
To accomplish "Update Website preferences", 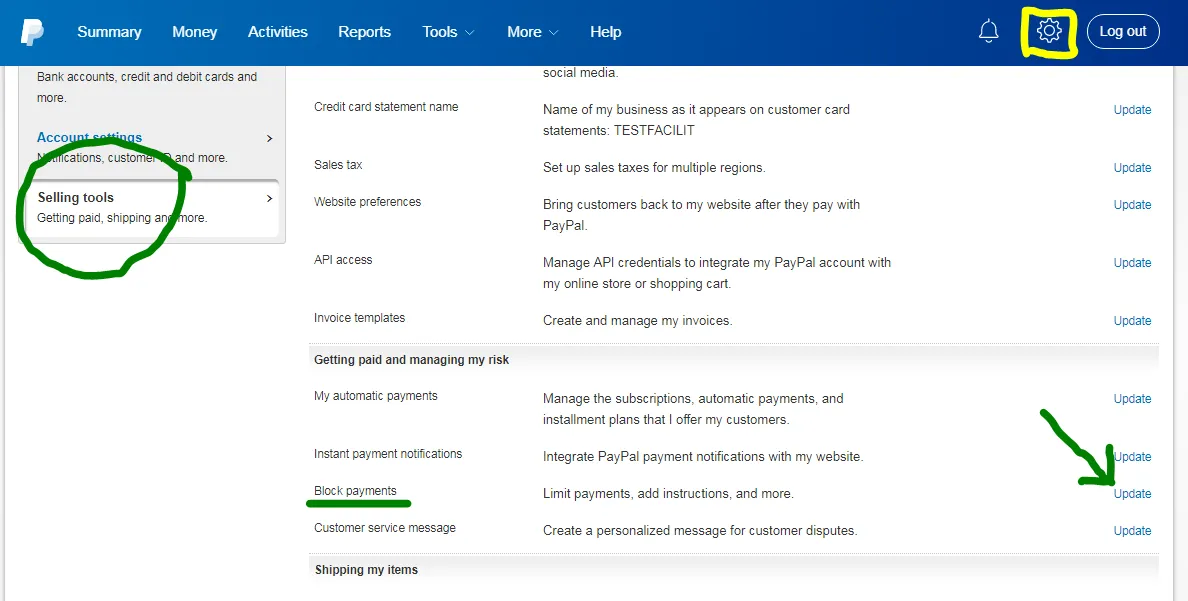I will (x=1132, y=205).
